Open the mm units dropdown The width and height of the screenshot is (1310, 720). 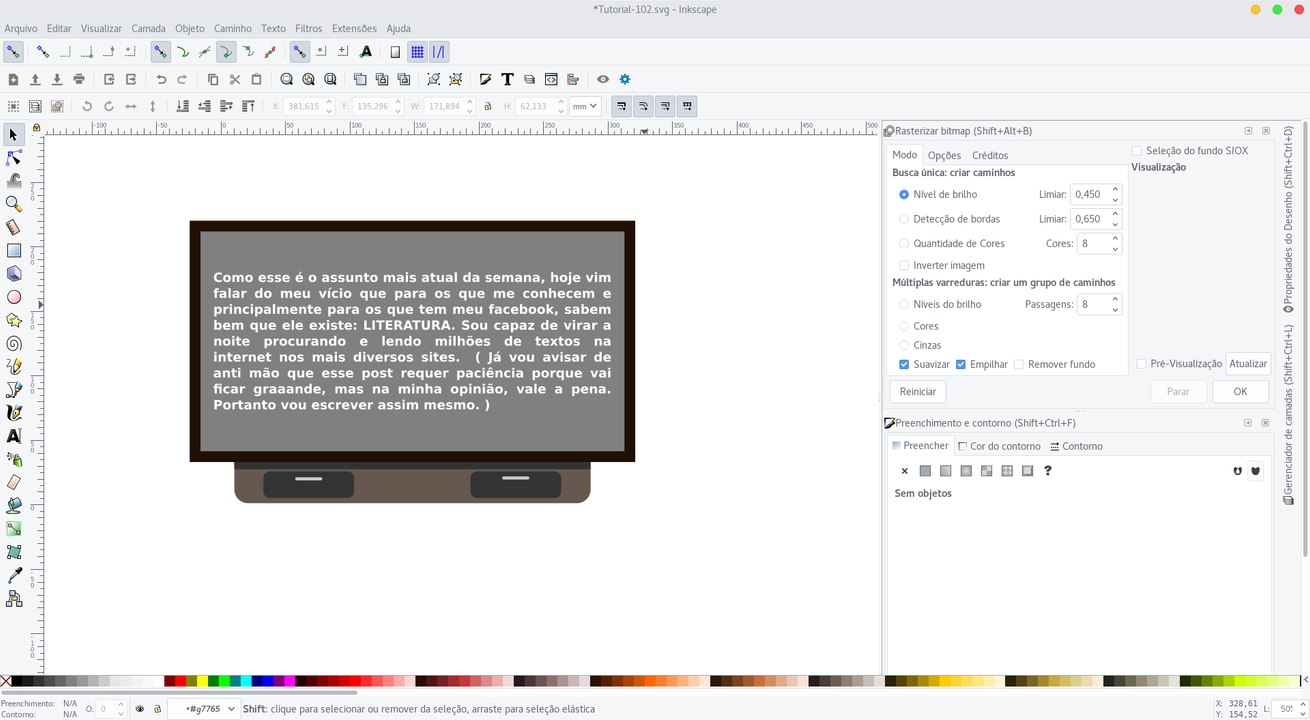584,106
